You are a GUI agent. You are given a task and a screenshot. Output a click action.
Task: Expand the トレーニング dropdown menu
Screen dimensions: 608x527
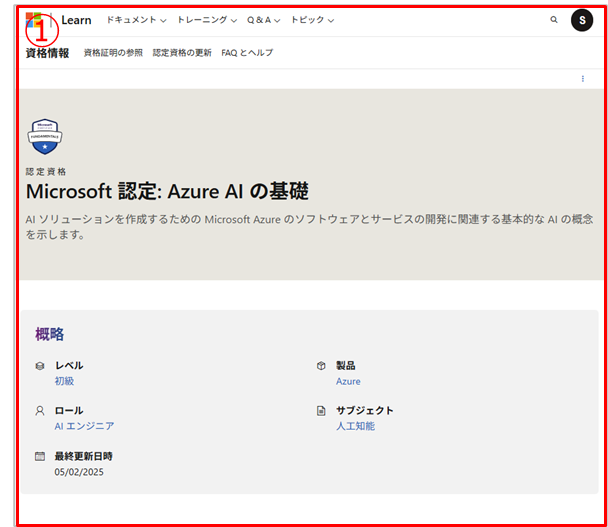point(207,20)
